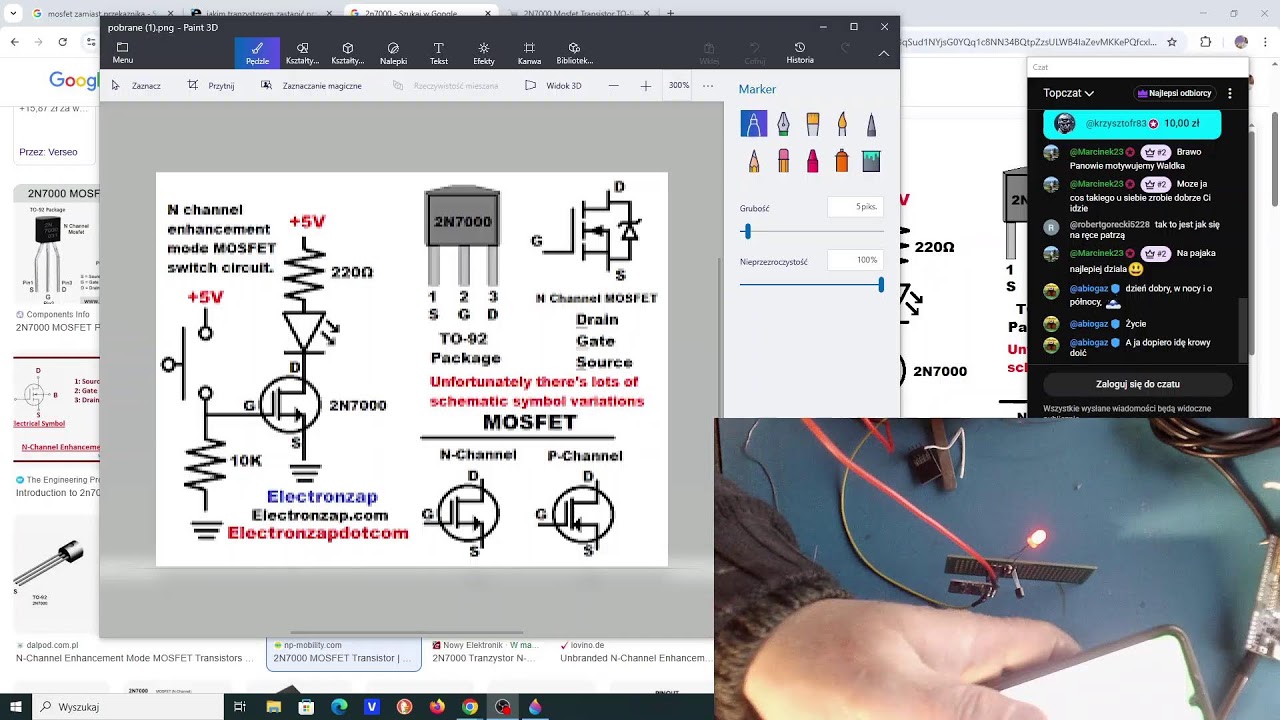Image resolution: width=1280 pixels, height=720 pixels.
Task: Select the Eraser tool
Action: [783, 160]
